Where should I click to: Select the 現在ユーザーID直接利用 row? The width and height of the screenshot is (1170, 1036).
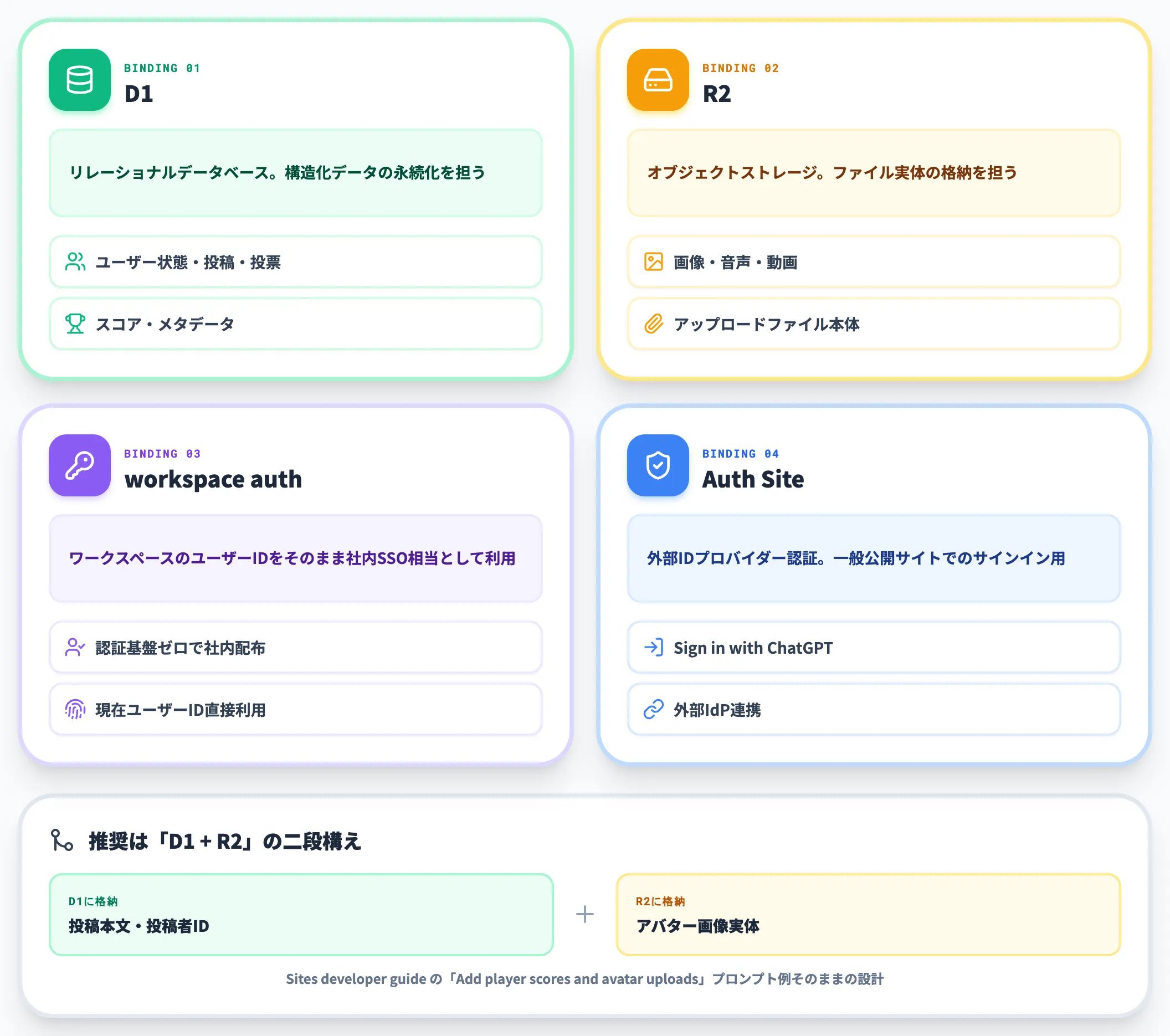pos(295,709)
